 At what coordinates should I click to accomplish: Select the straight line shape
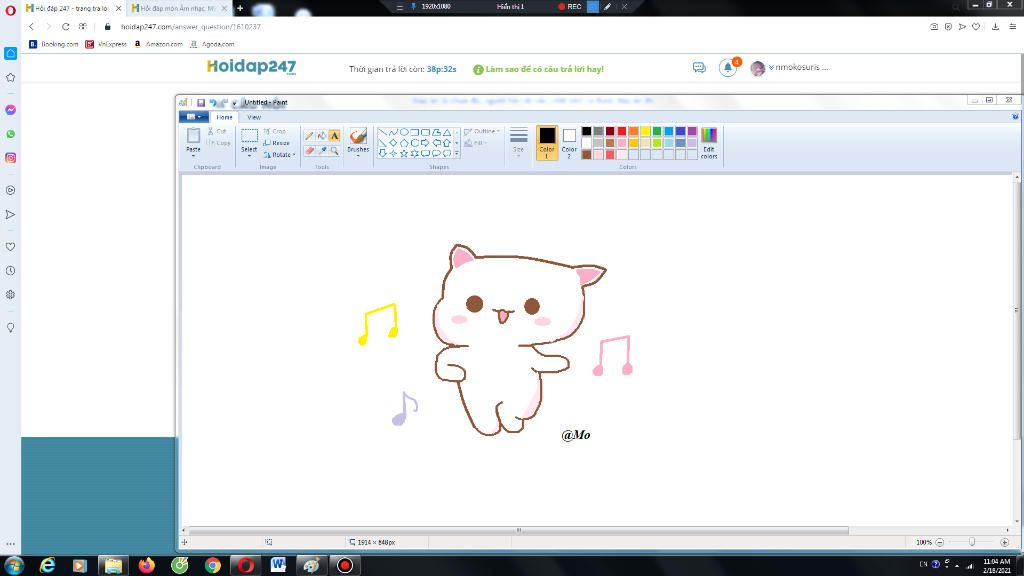383,132
